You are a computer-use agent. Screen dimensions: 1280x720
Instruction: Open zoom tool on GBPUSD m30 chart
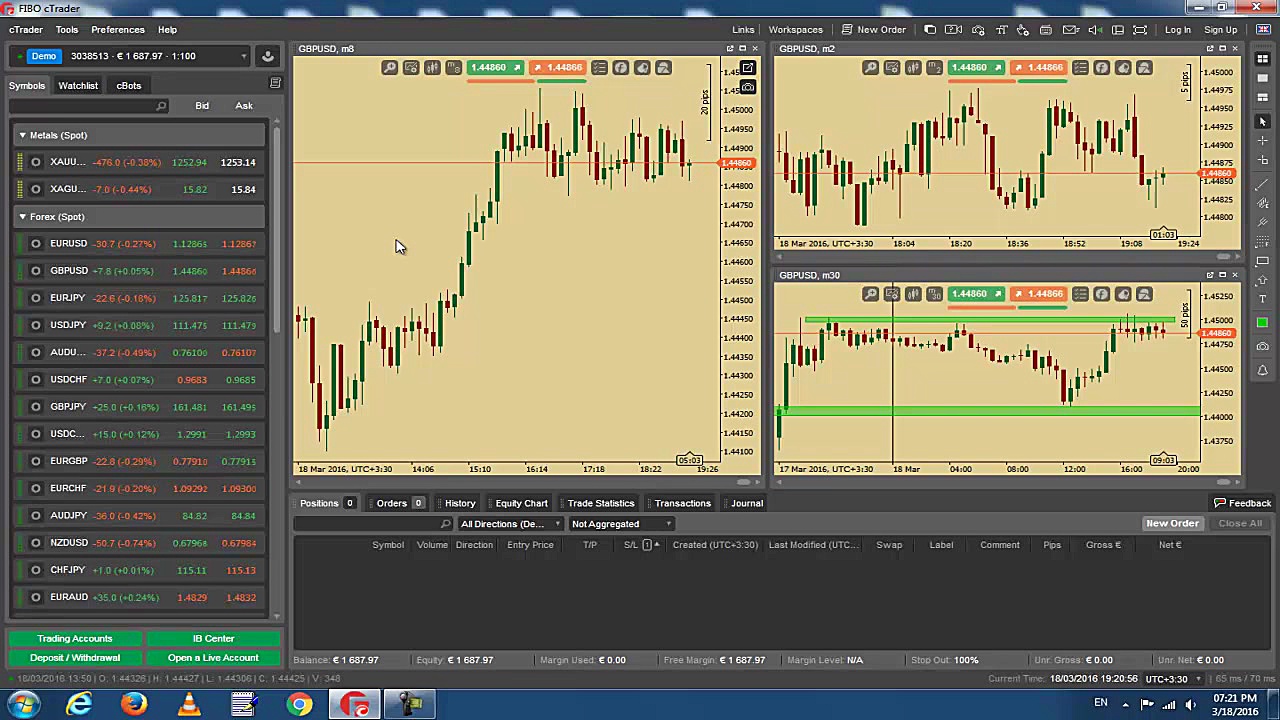click(x=871, y=294)
